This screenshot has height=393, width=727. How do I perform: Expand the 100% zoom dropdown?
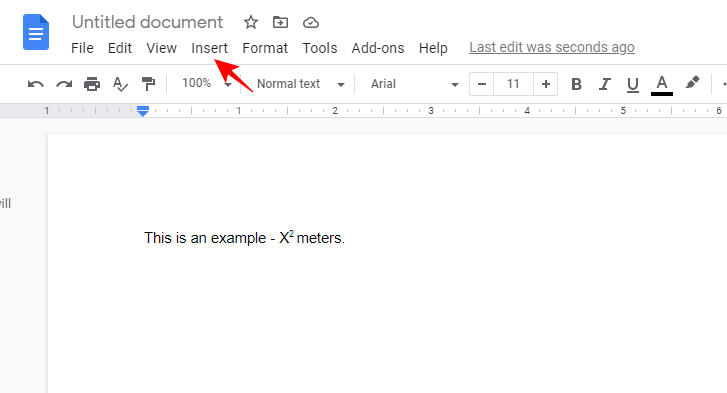[207, 83]
